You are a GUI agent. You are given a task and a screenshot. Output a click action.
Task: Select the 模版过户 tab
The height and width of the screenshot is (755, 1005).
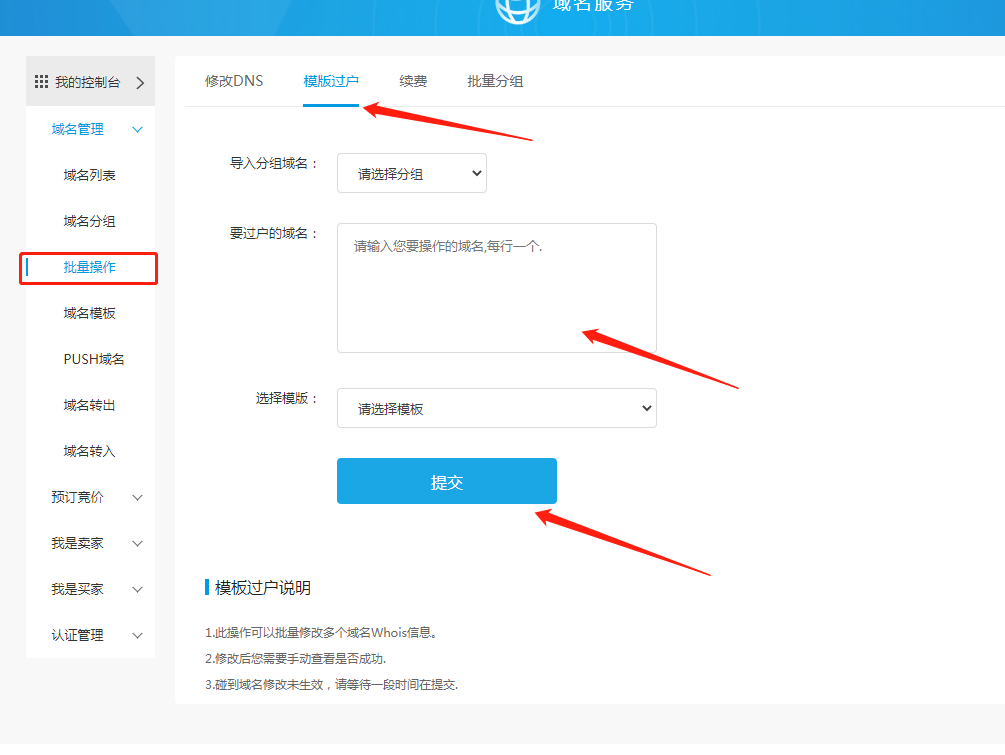coord(331,81)
